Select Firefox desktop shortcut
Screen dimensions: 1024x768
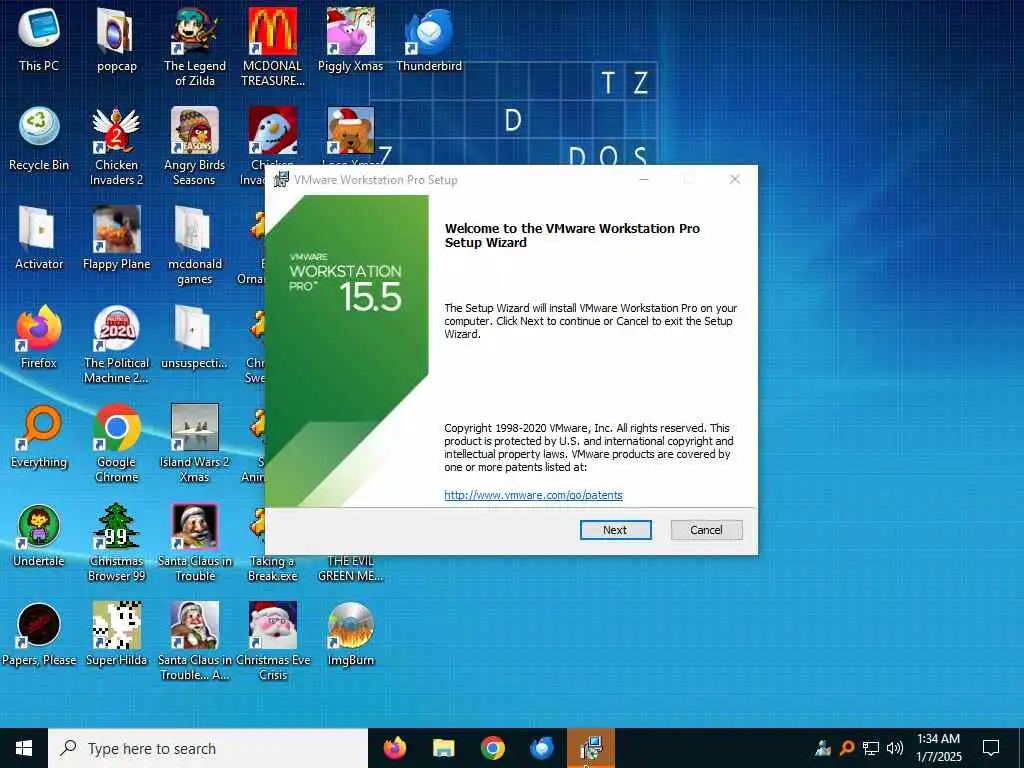[39, 337]
